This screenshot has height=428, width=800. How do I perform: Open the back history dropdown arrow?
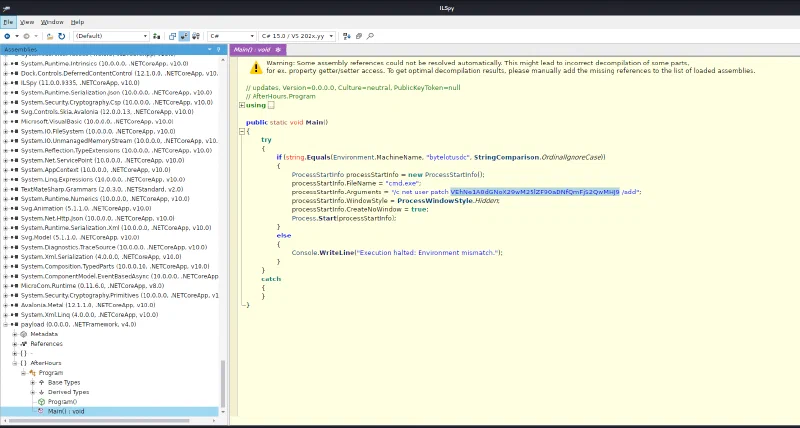[17, 36]
